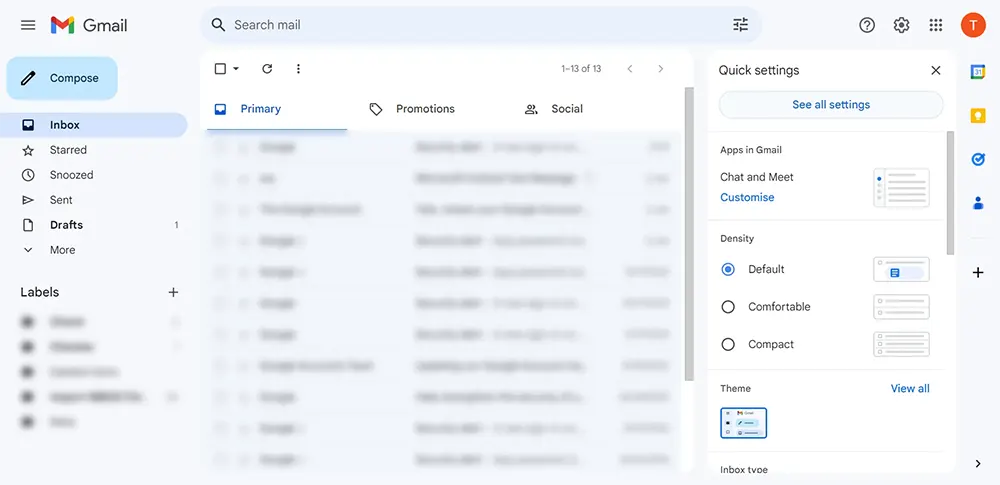Get add-ons plus icon
The height and width of the screenshot is (485, 1000).
978,273
